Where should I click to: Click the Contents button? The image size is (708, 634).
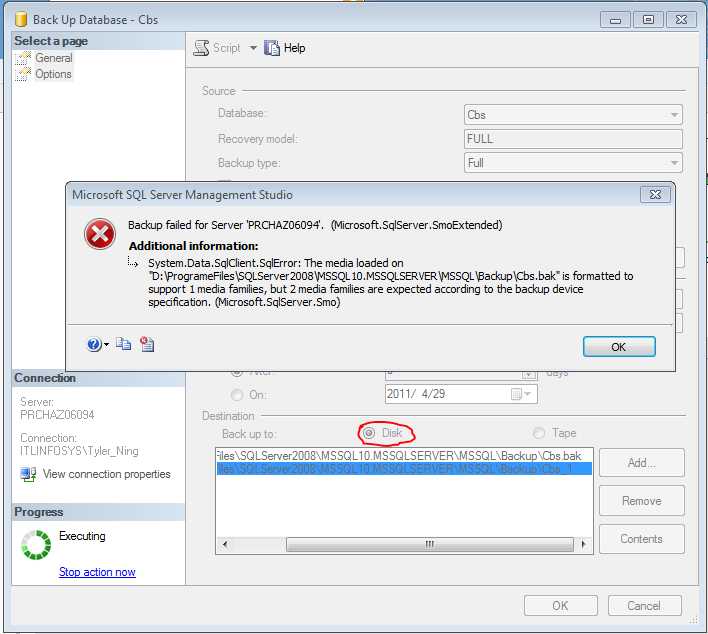pos(642,539)
